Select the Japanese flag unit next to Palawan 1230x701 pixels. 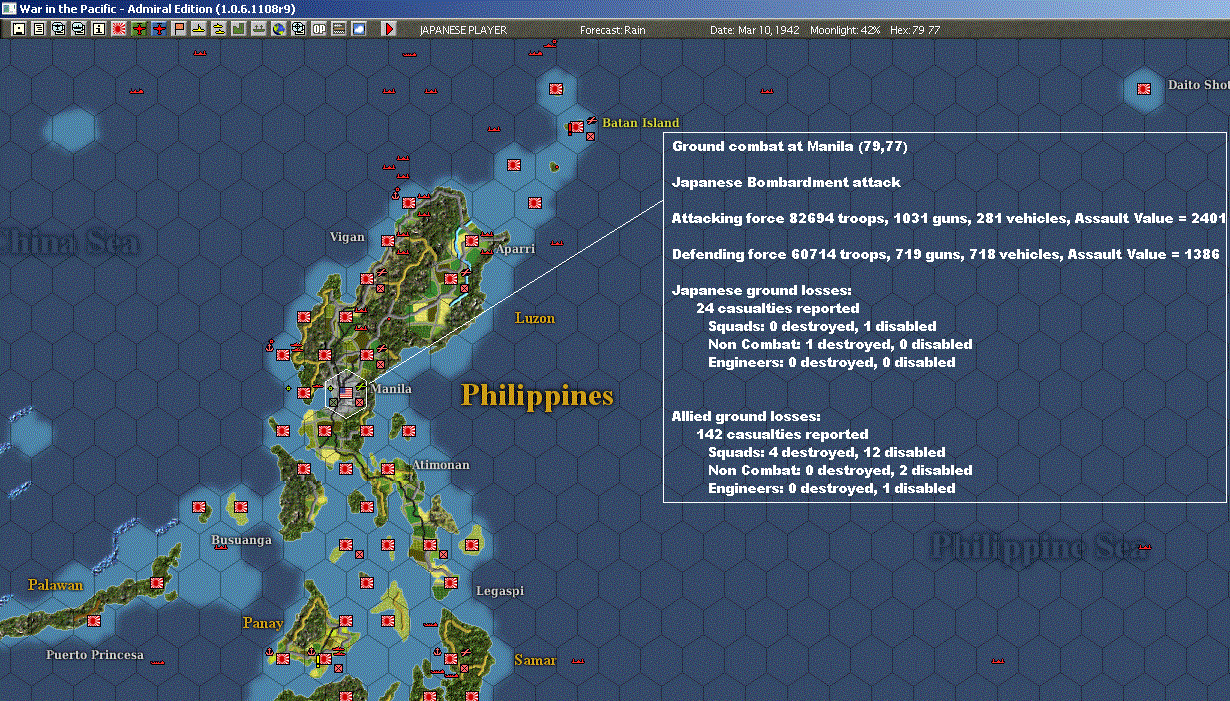[x=157, y=583]
